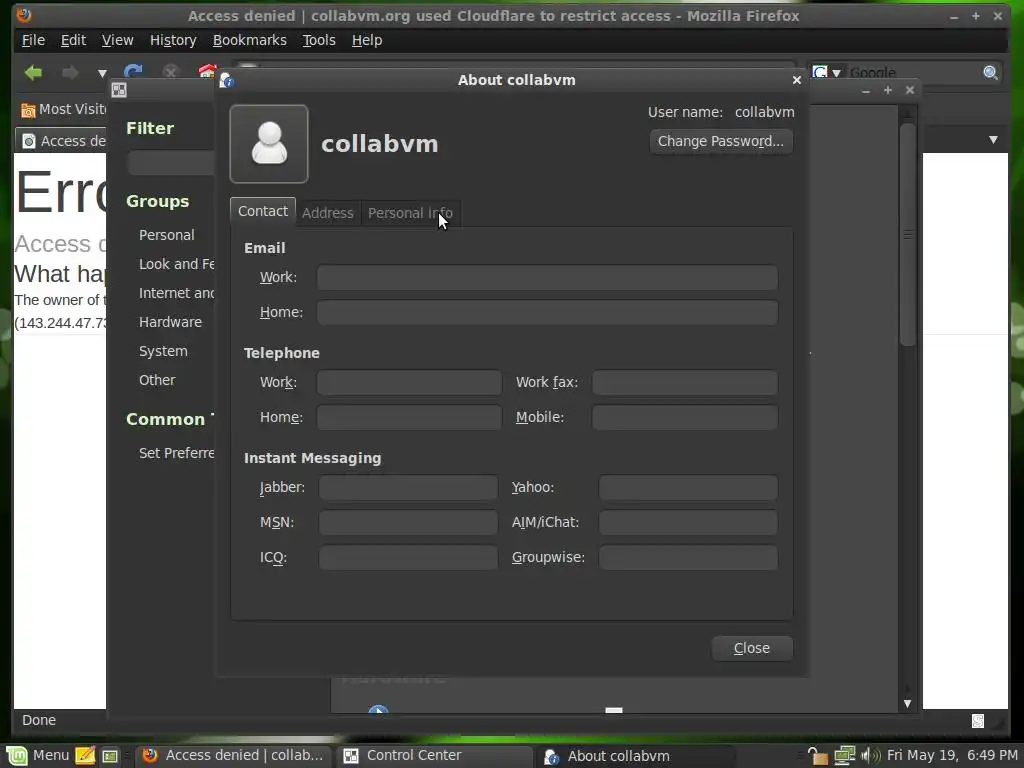Click the Work email field
The width and height of the screenshot is (1024, 768).
547,277
